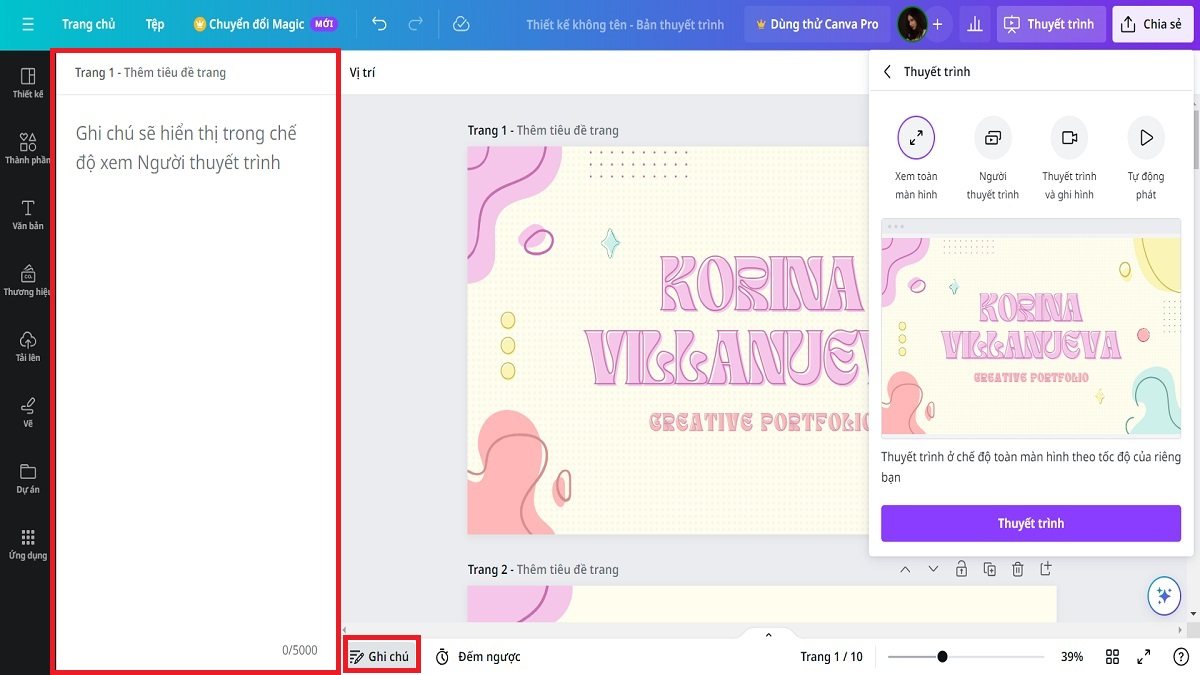Collapse the bottom panel chevron
Screen dimensions: 1200x675
(x=768, y=633)
